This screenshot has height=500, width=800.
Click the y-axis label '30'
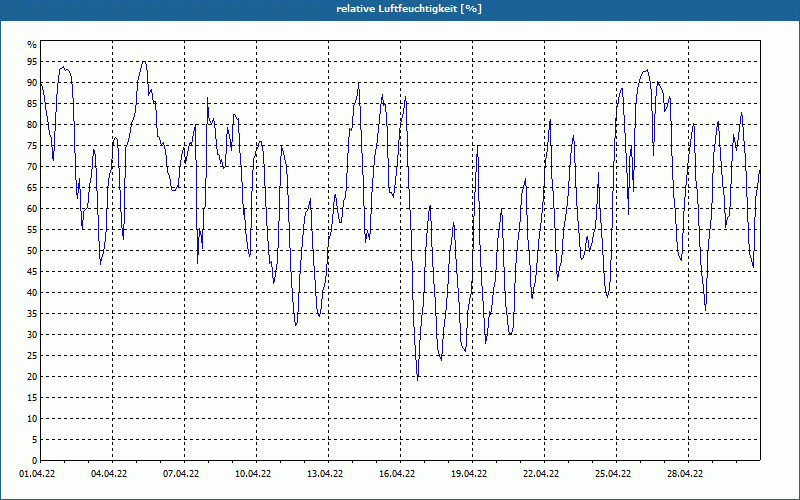click(x=32, y=335)
